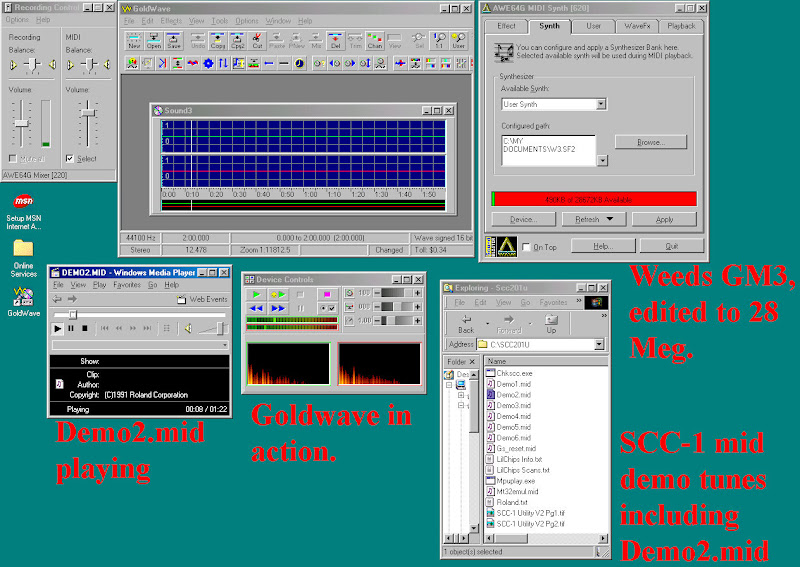
Task: Click the 1:1 zoom icon in GoldWave
Action: tap(439, 40)
